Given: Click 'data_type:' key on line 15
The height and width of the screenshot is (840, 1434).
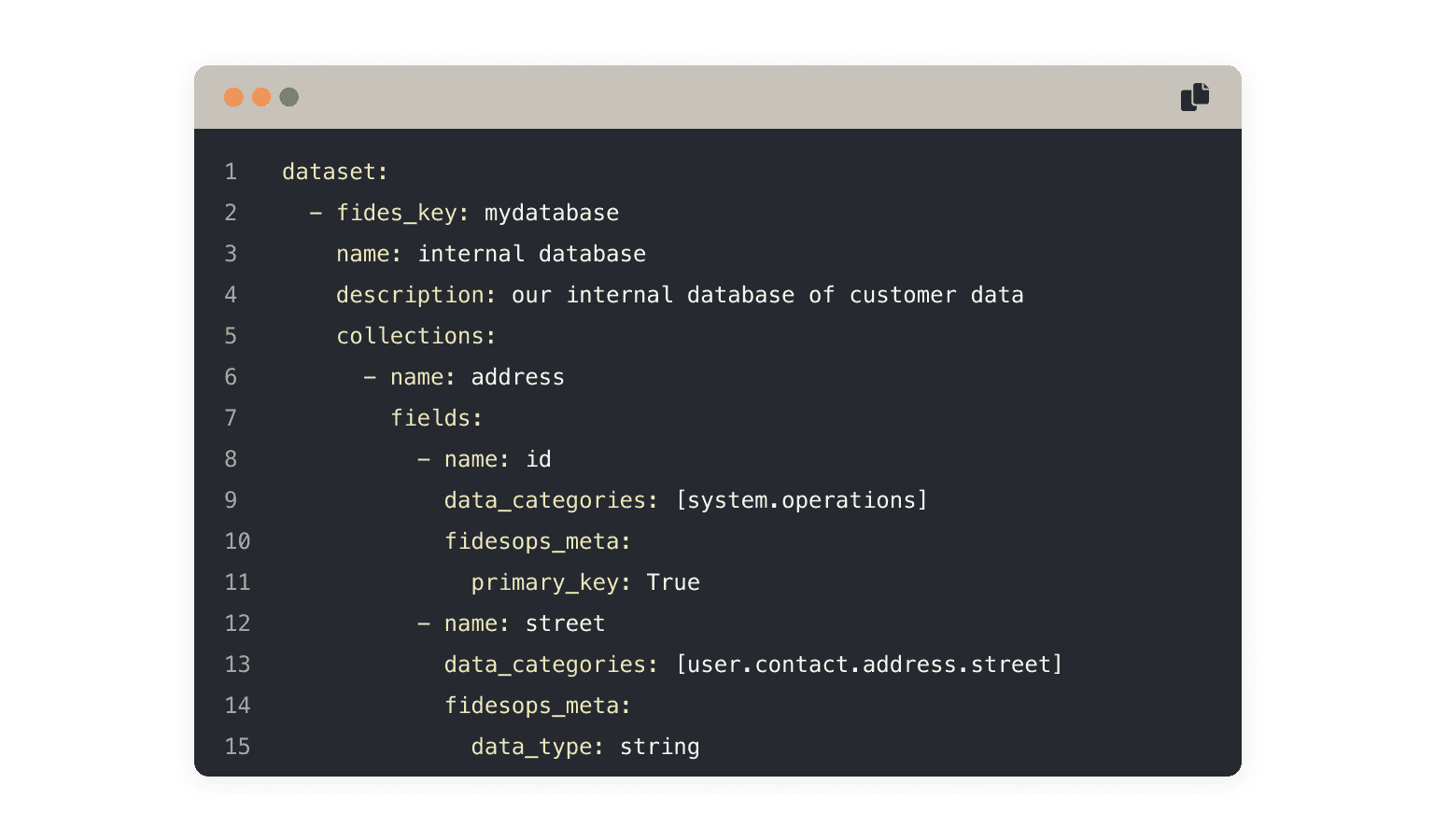Looking at the screenshot, I should tap(538, 747).
